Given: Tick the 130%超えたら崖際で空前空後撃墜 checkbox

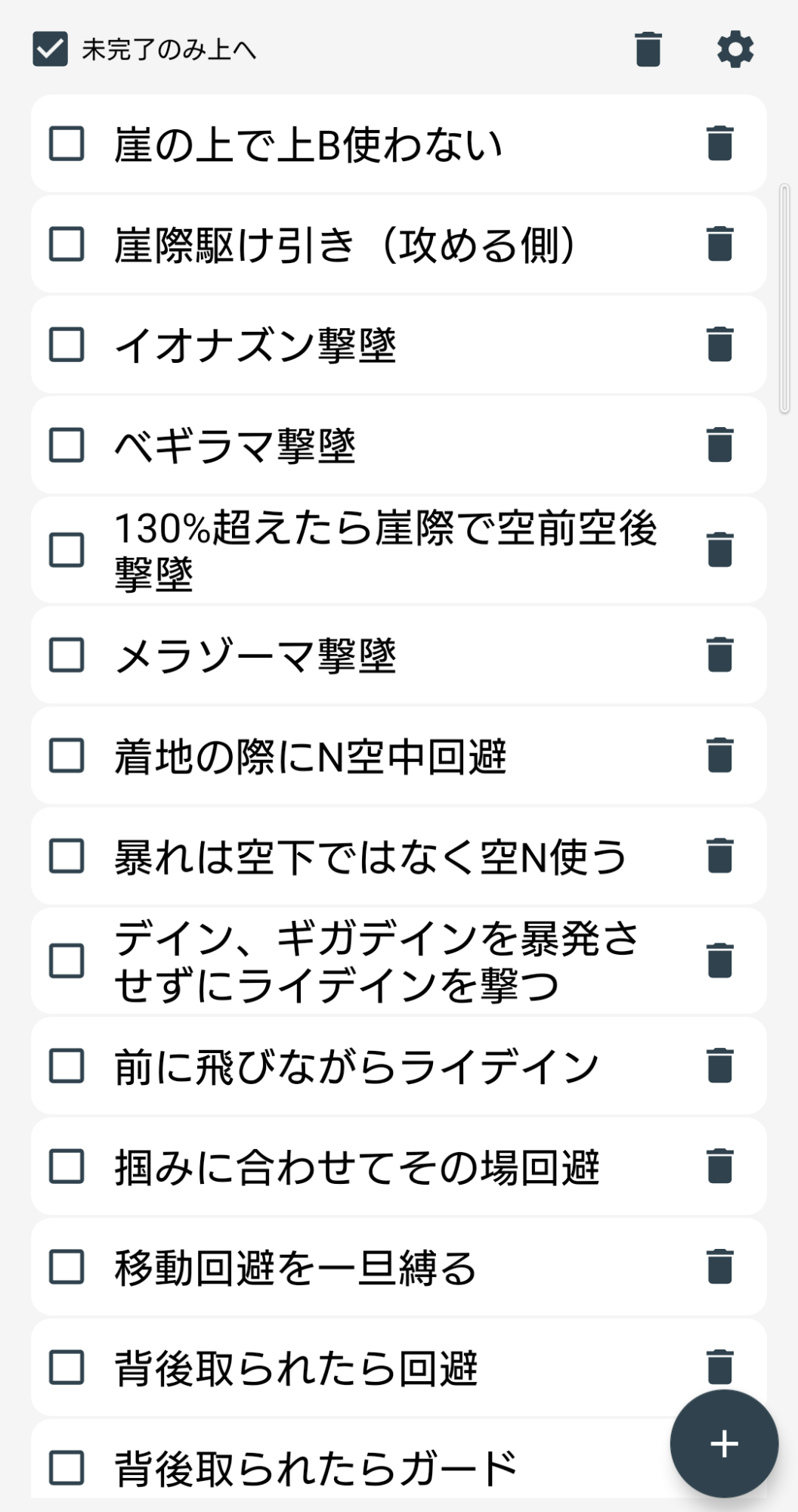Looking at the screenshot, I should click(x=66, y=550).
